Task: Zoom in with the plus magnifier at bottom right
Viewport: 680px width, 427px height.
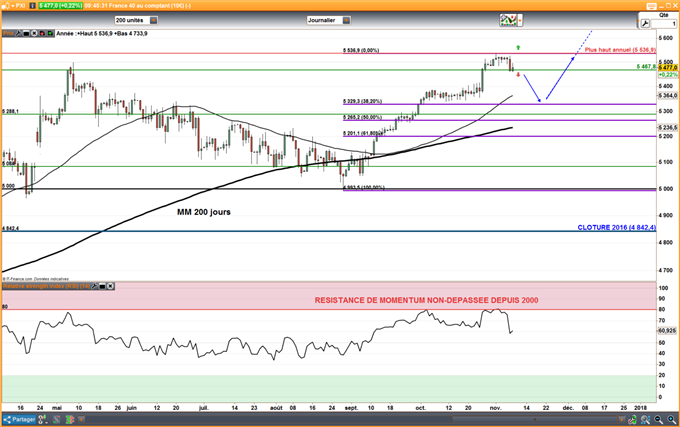Action: click(x=672, y=419)
